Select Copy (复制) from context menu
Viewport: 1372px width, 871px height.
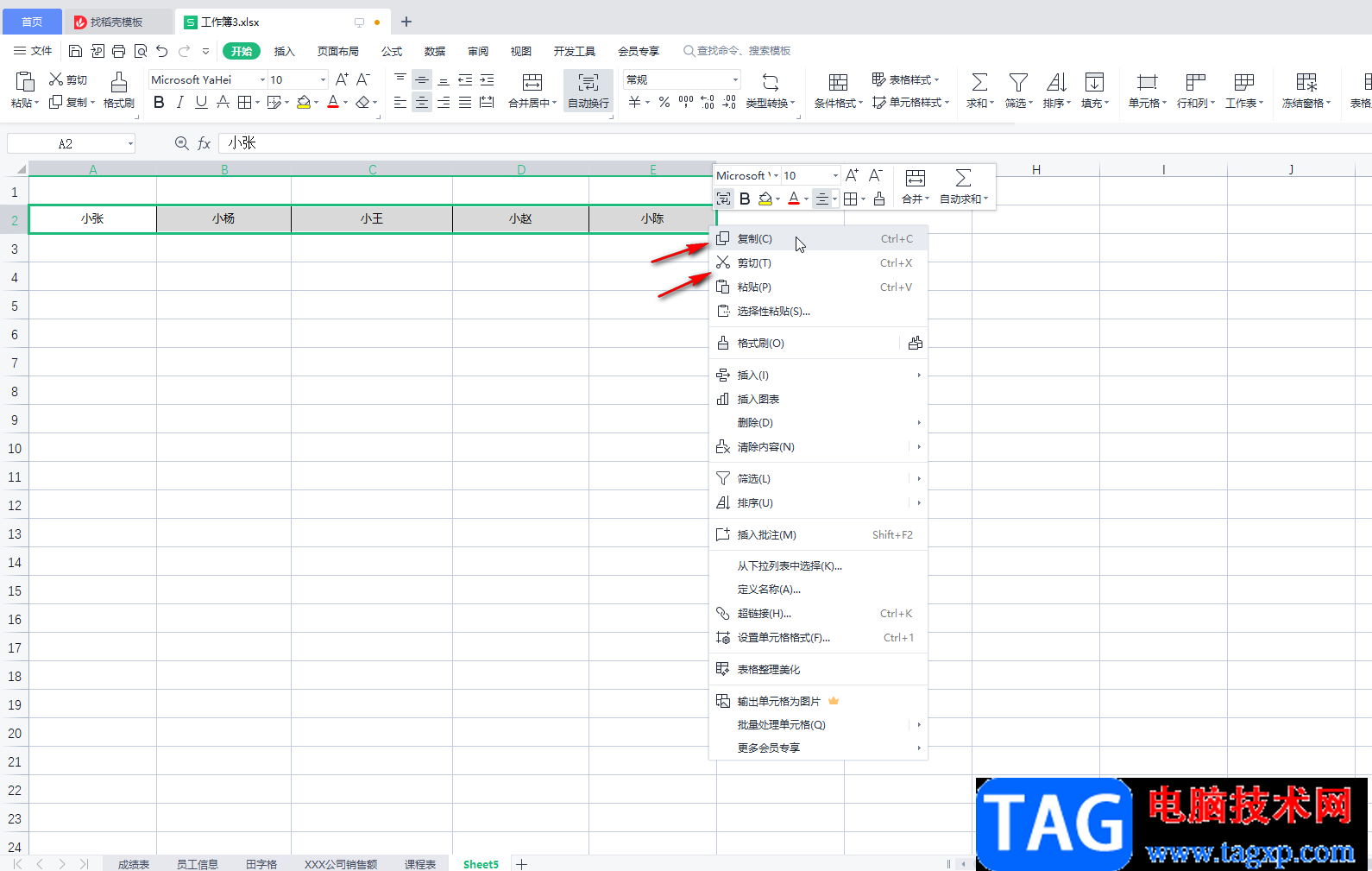point(818,239)
